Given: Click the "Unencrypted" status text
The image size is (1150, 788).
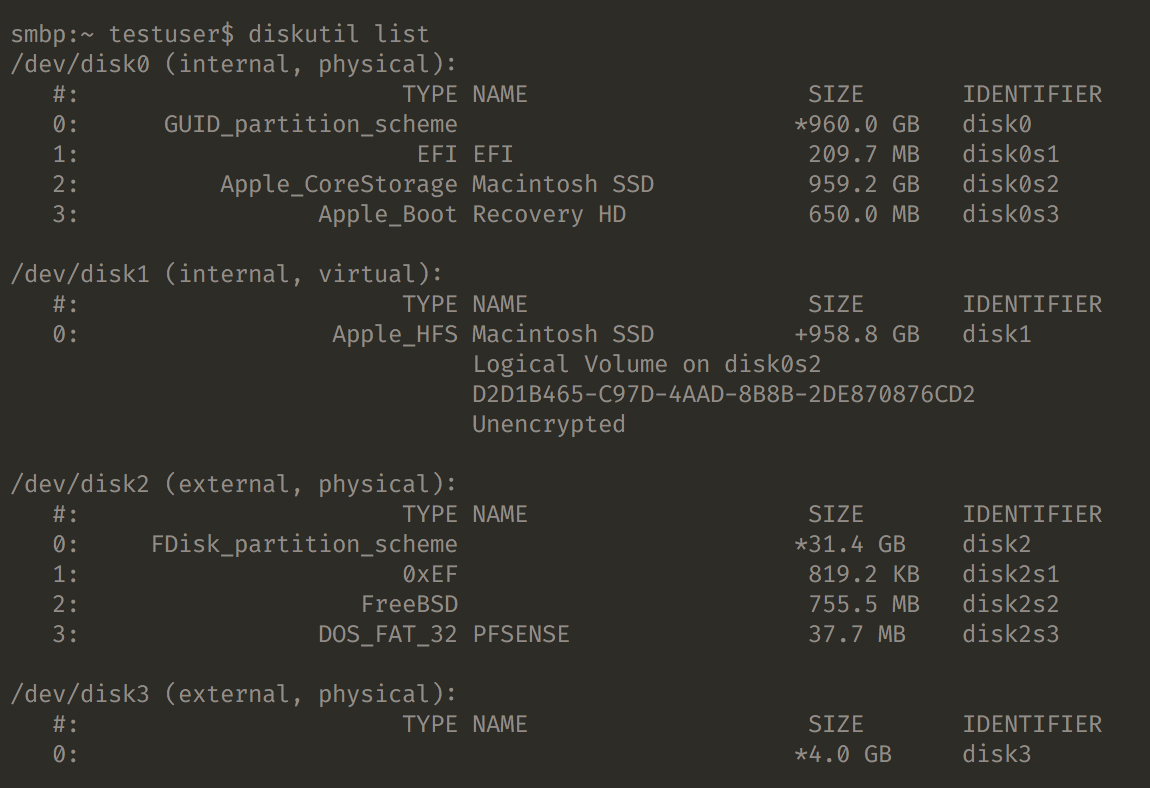Looking at the screenshot, I should (x=548, y=424).
